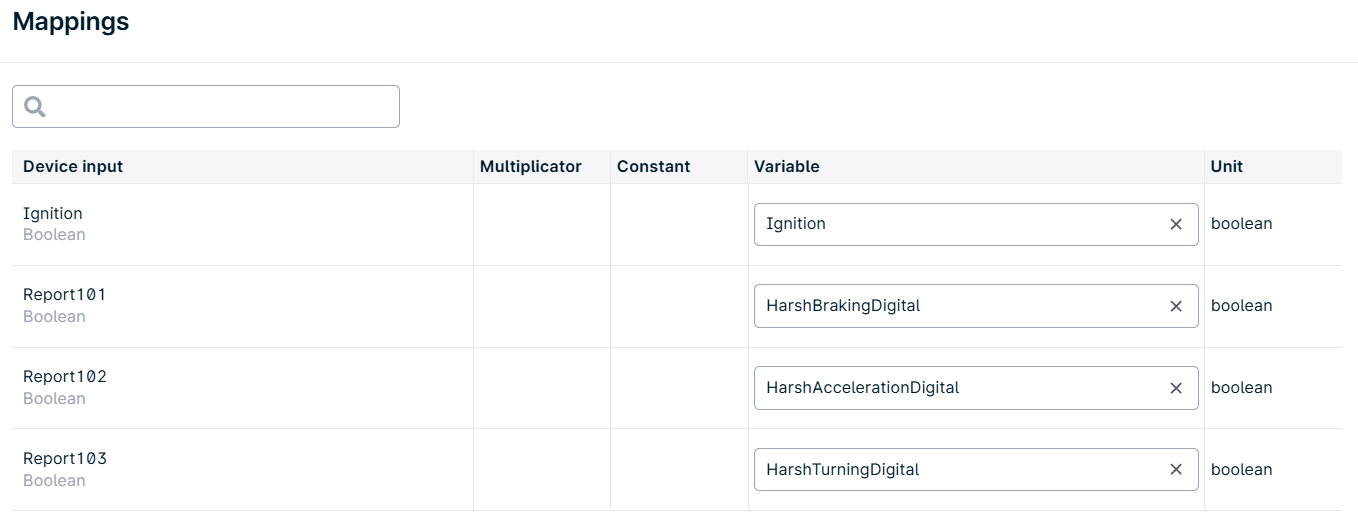1358x517 pixels.
Task: Click Boolean type label under Ignition input
Action: [54, 235]
